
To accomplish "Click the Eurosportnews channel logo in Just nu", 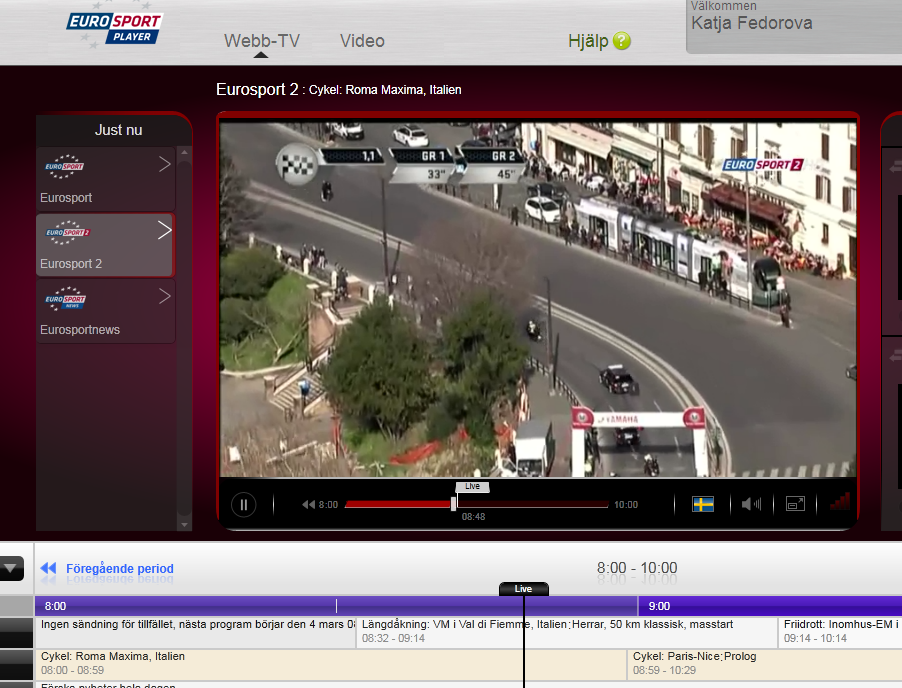I will click(x=65, y=299).
